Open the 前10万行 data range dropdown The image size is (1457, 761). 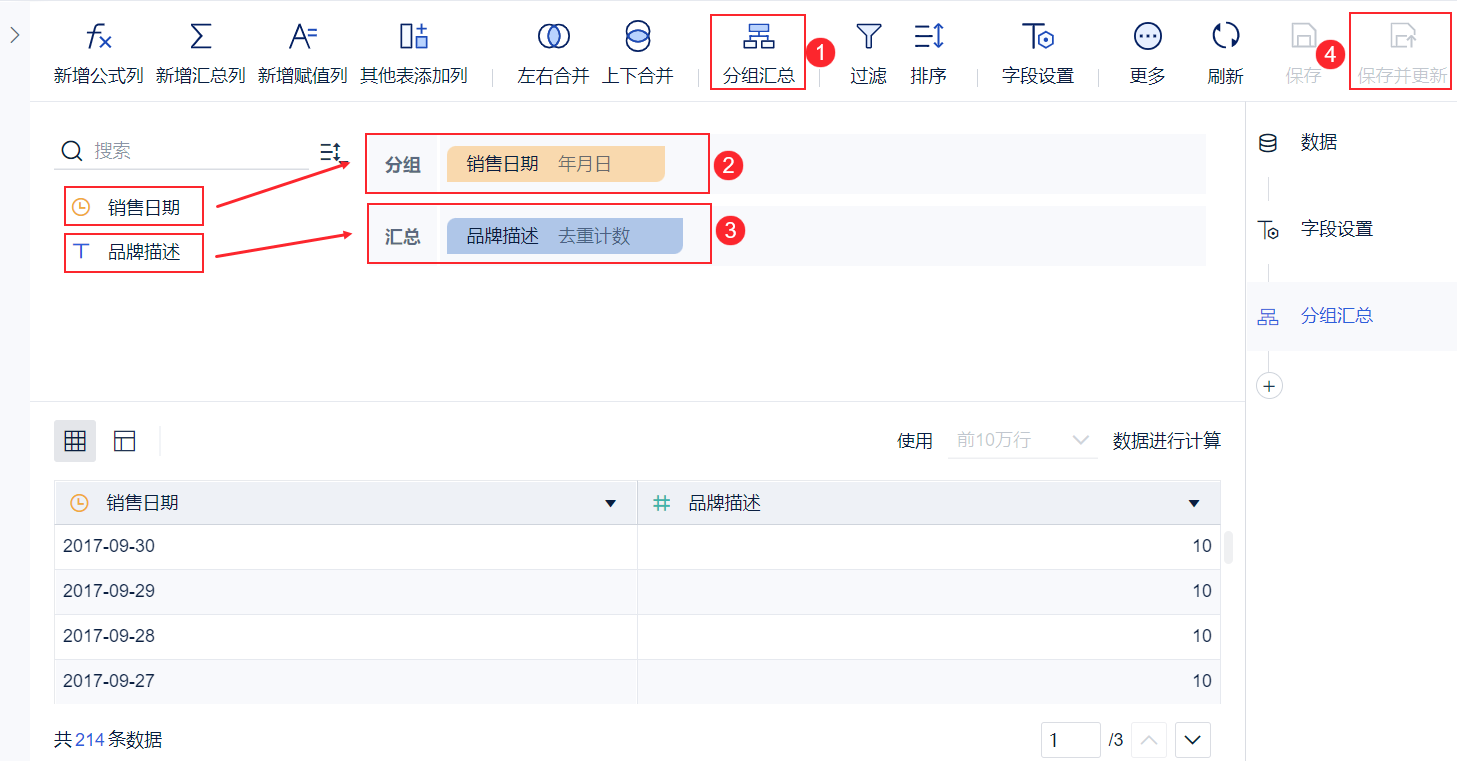pyautogui.click(x=1022, y=440)
